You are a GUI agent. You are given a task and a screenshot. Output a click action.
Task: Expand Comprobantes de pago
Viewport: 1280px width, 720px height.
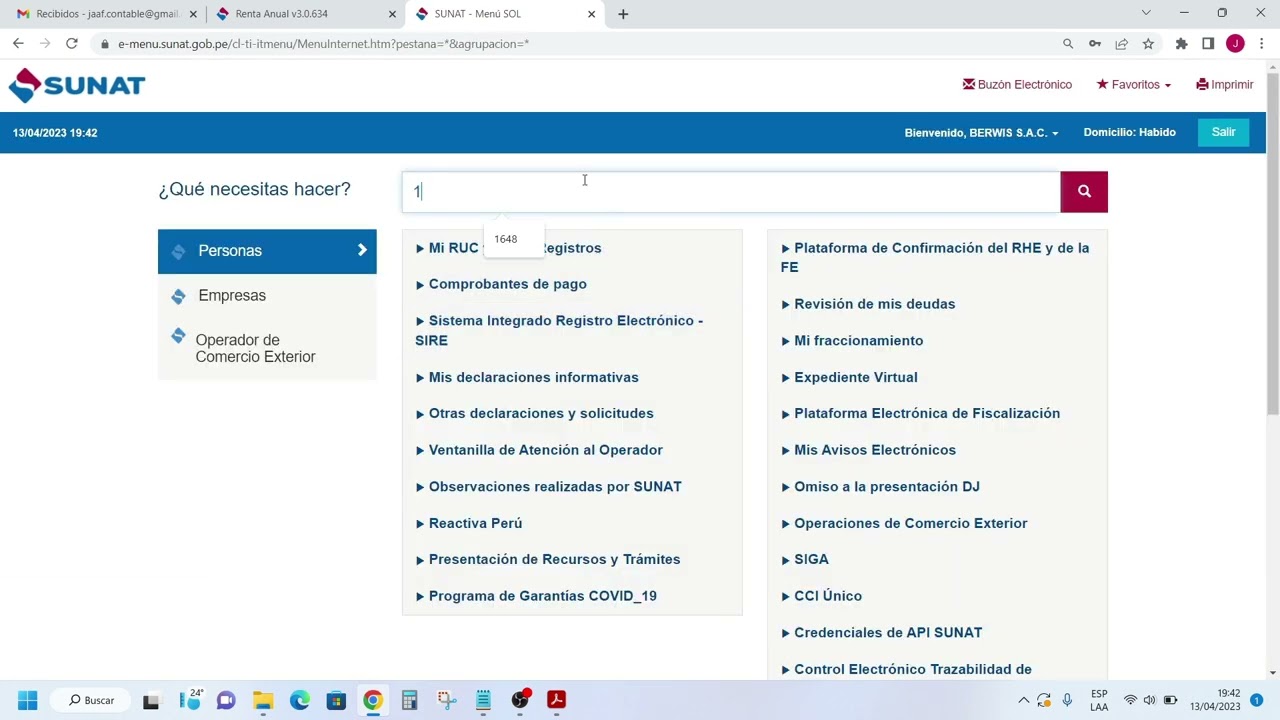(x=501, y=284)
